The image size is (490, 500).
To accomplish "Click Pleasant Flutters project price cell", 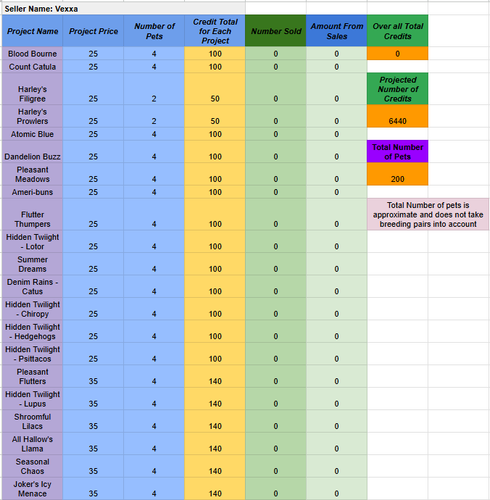I will point(93,376).
